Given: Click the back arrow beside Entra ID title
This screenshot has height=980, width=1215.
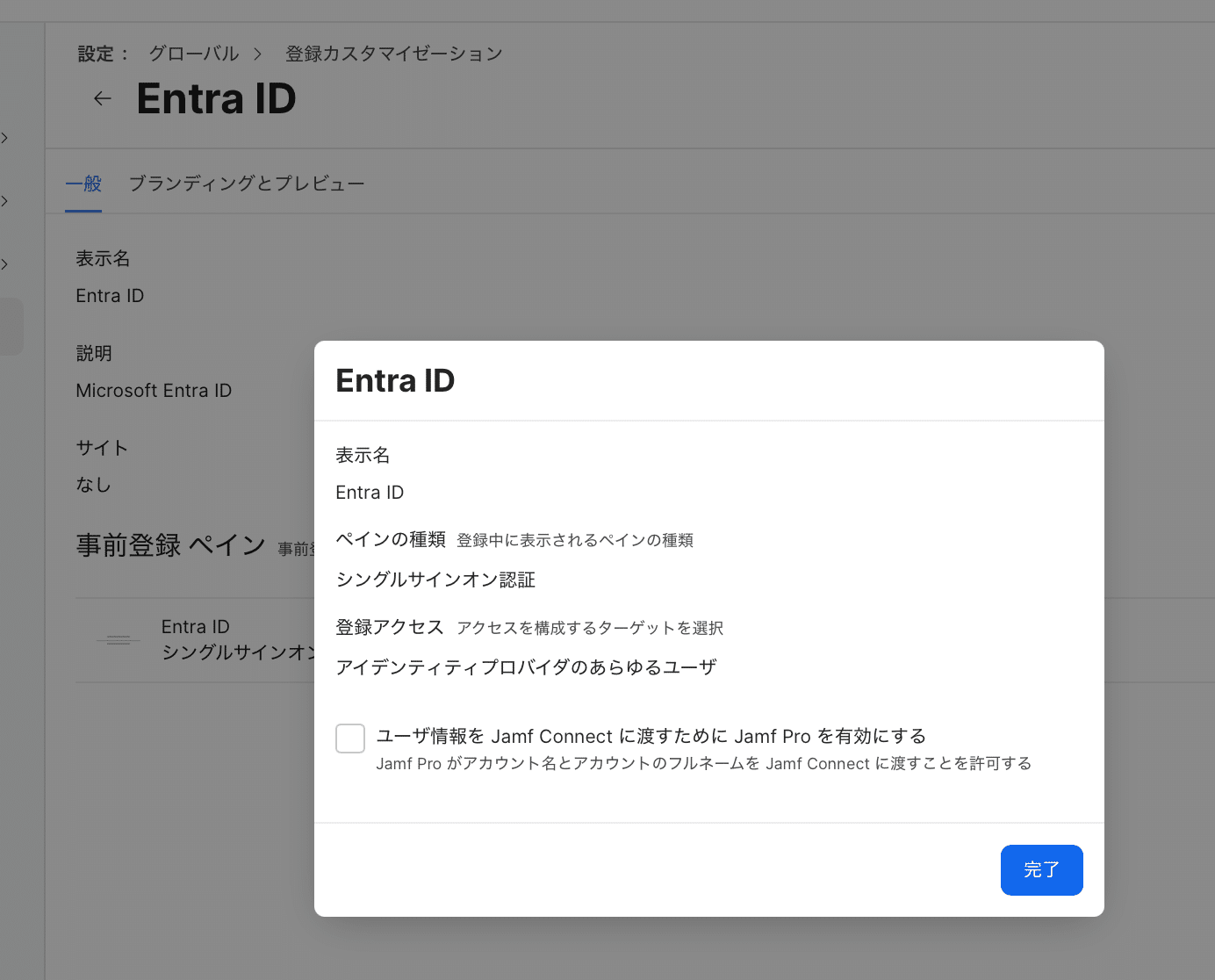Looking at the screenshot, I should click(103, 98).
